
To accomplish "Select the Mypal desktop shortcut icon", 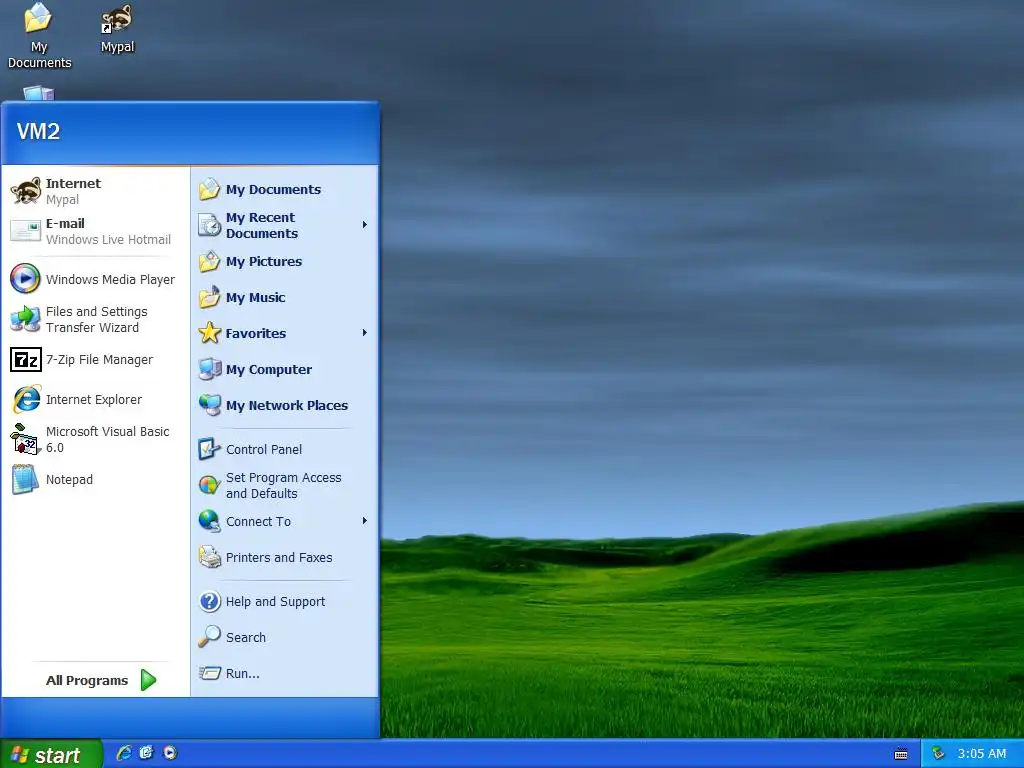I will 117,19.
